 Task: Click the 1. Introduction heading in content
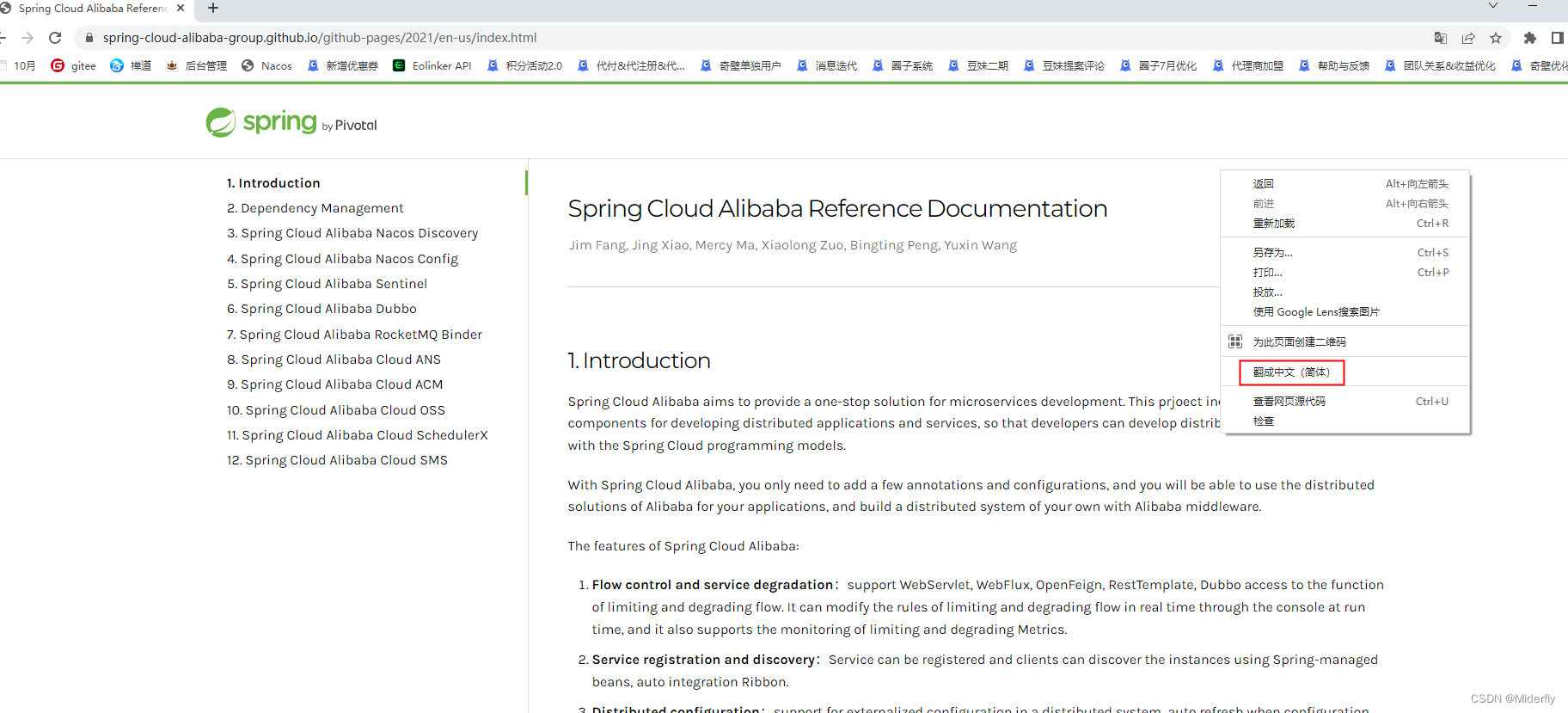pyautogui.click(x=640, y=360)
